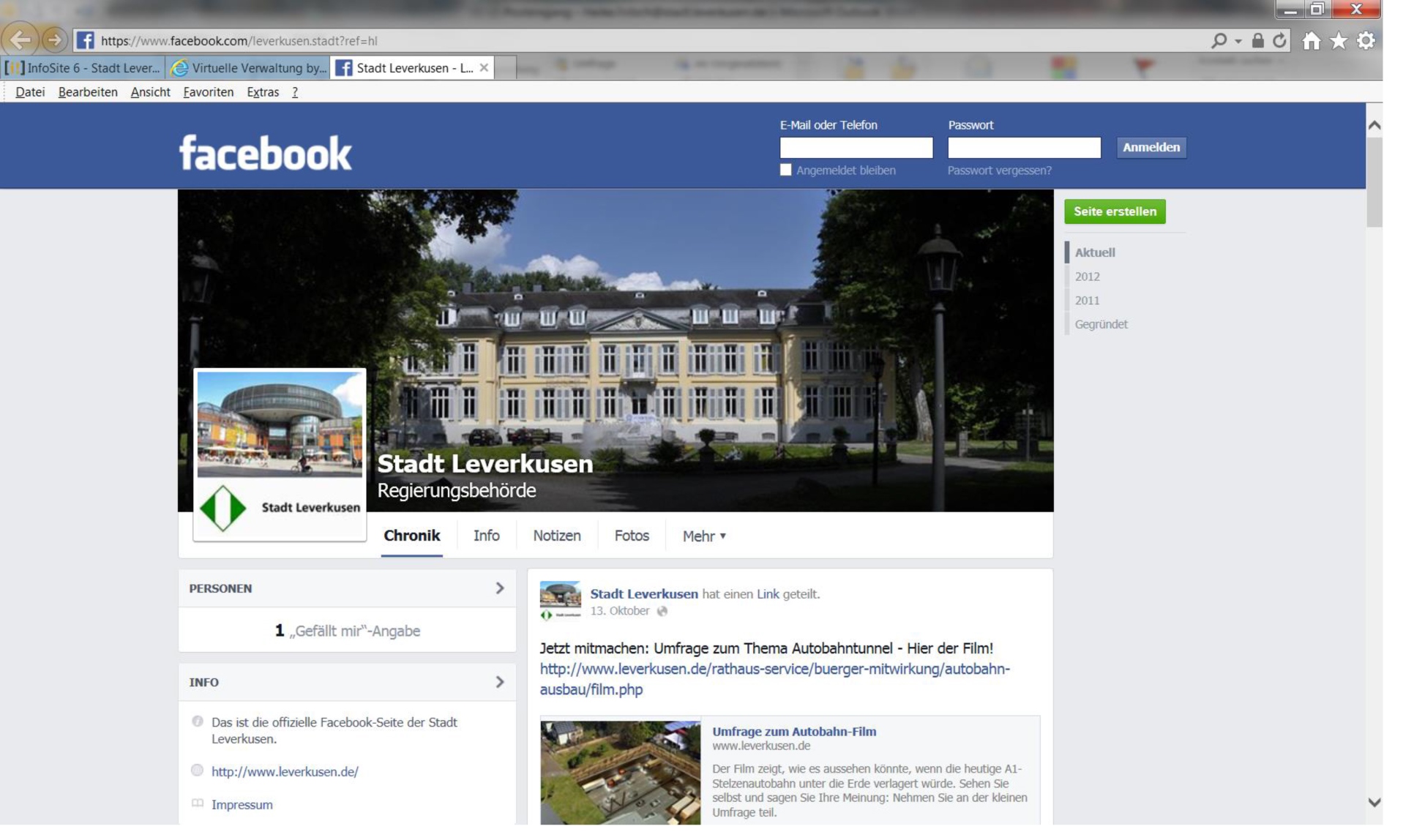Open the browser home icon
Viewport: 1425px width, 840px height.
click(1312, 41)
